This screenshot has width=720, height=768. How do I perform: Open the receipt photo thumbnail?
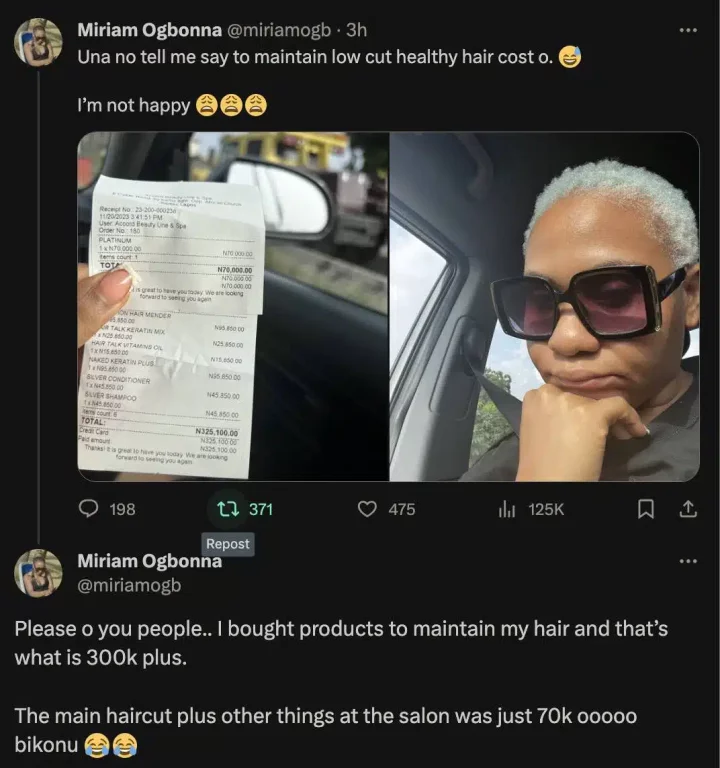pyautogui.click(x=233, y=307)
